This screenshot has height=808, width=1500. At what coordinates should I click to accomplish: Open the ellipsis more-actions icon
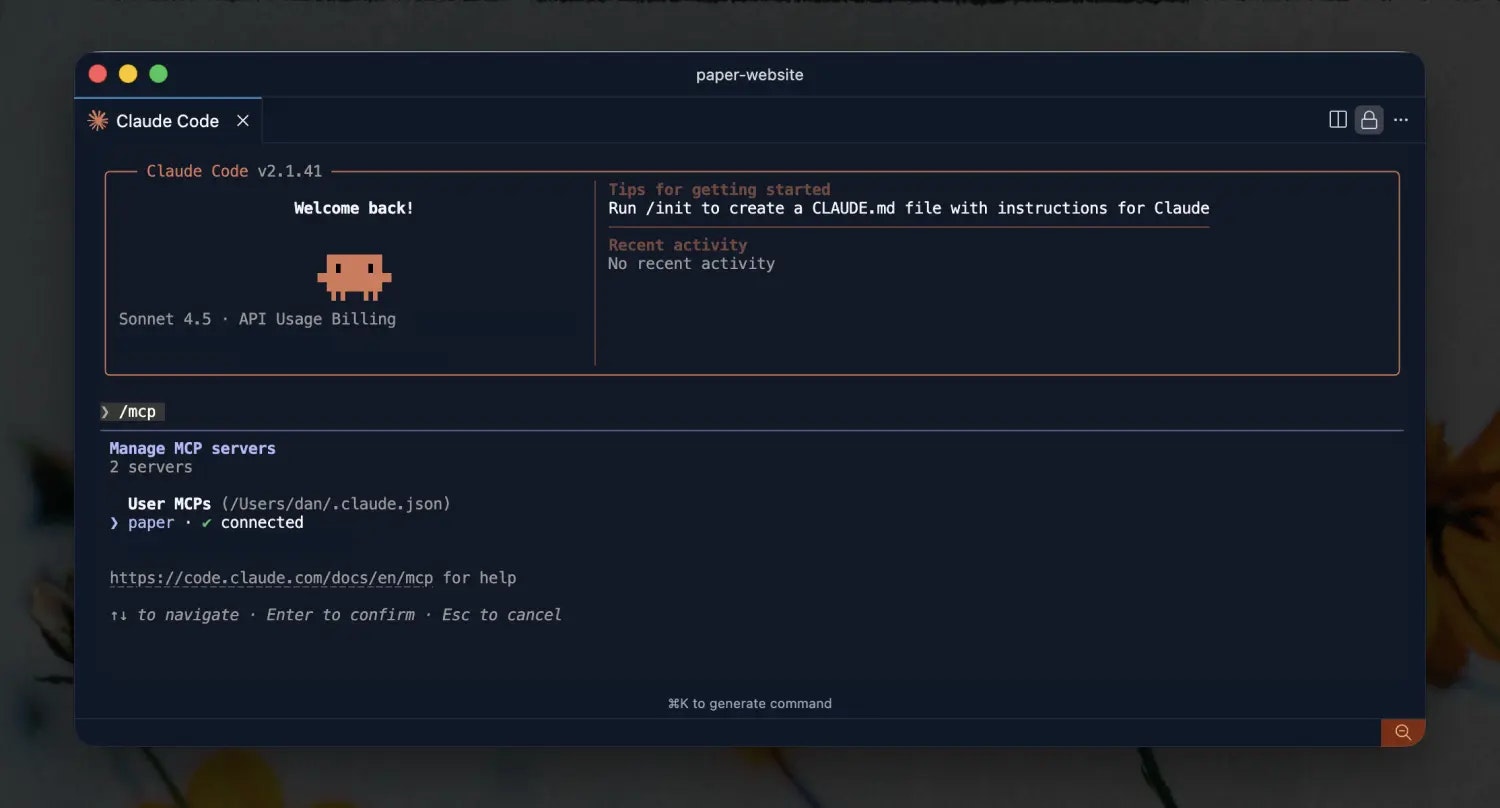pyautogui.click(x=1400, y=119)
